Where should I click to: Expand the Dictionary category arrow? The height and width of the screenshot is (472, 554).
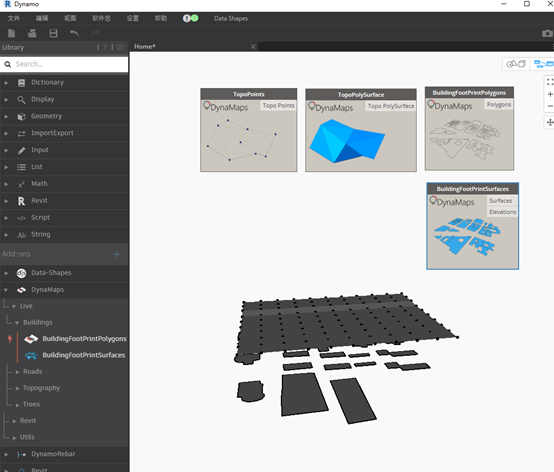pyautogui.click(x=6, y=83)
